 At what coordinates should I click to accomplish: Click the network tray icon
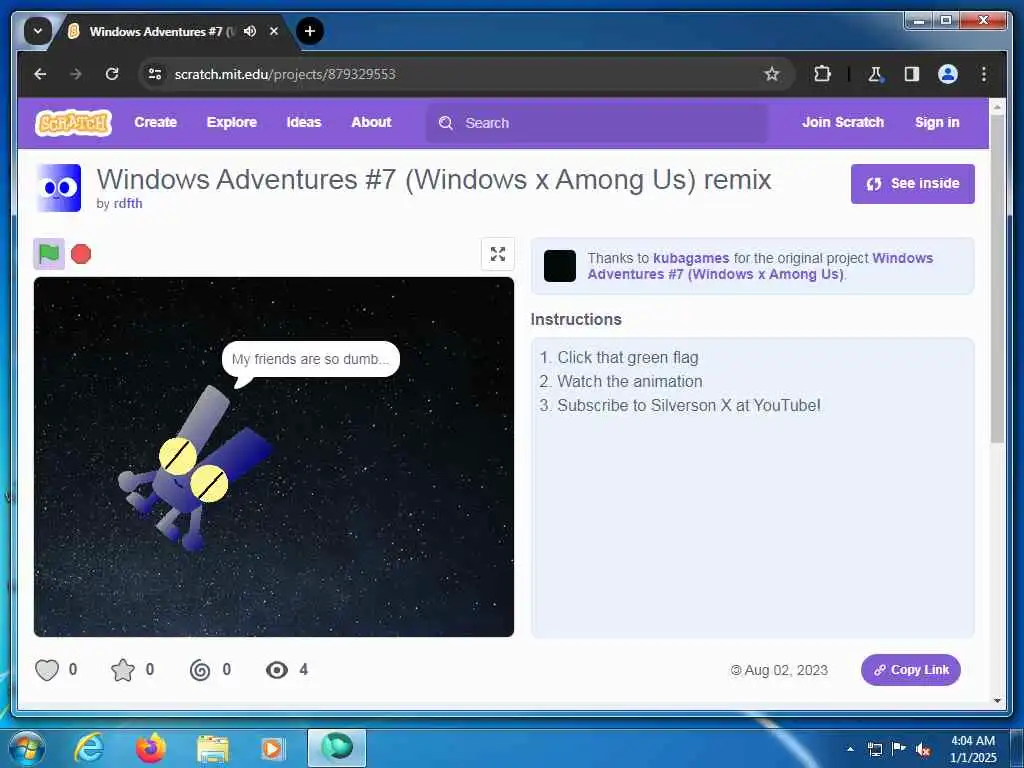[874, 750]
